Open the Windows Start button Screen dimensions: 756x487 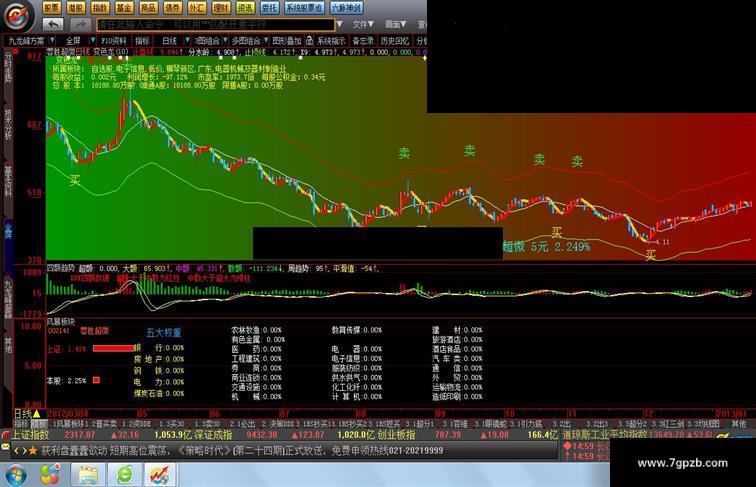(16, 474)
